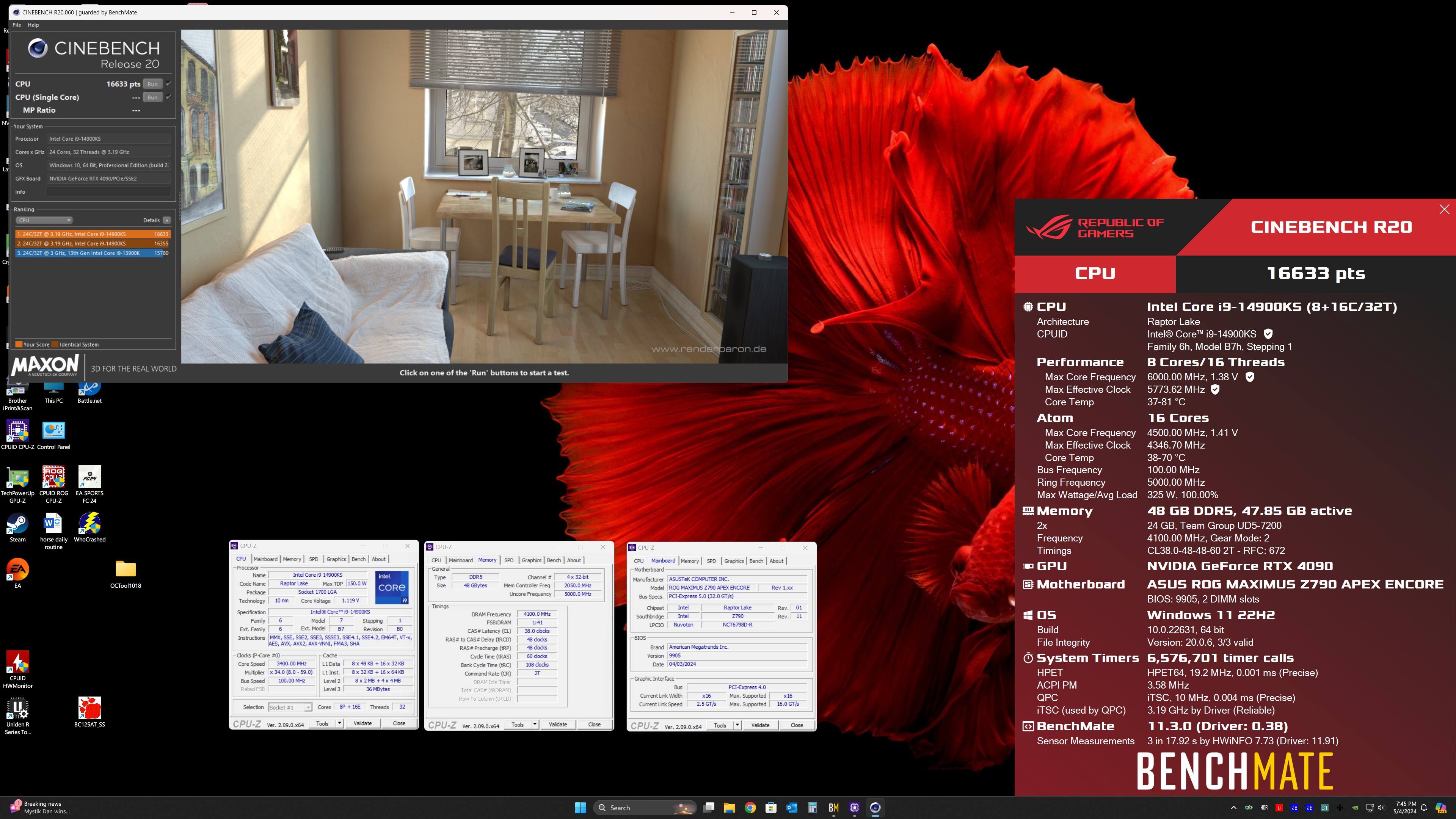
Task: Click BenchMate icon in the taskbar
Action: coord(833,808)
